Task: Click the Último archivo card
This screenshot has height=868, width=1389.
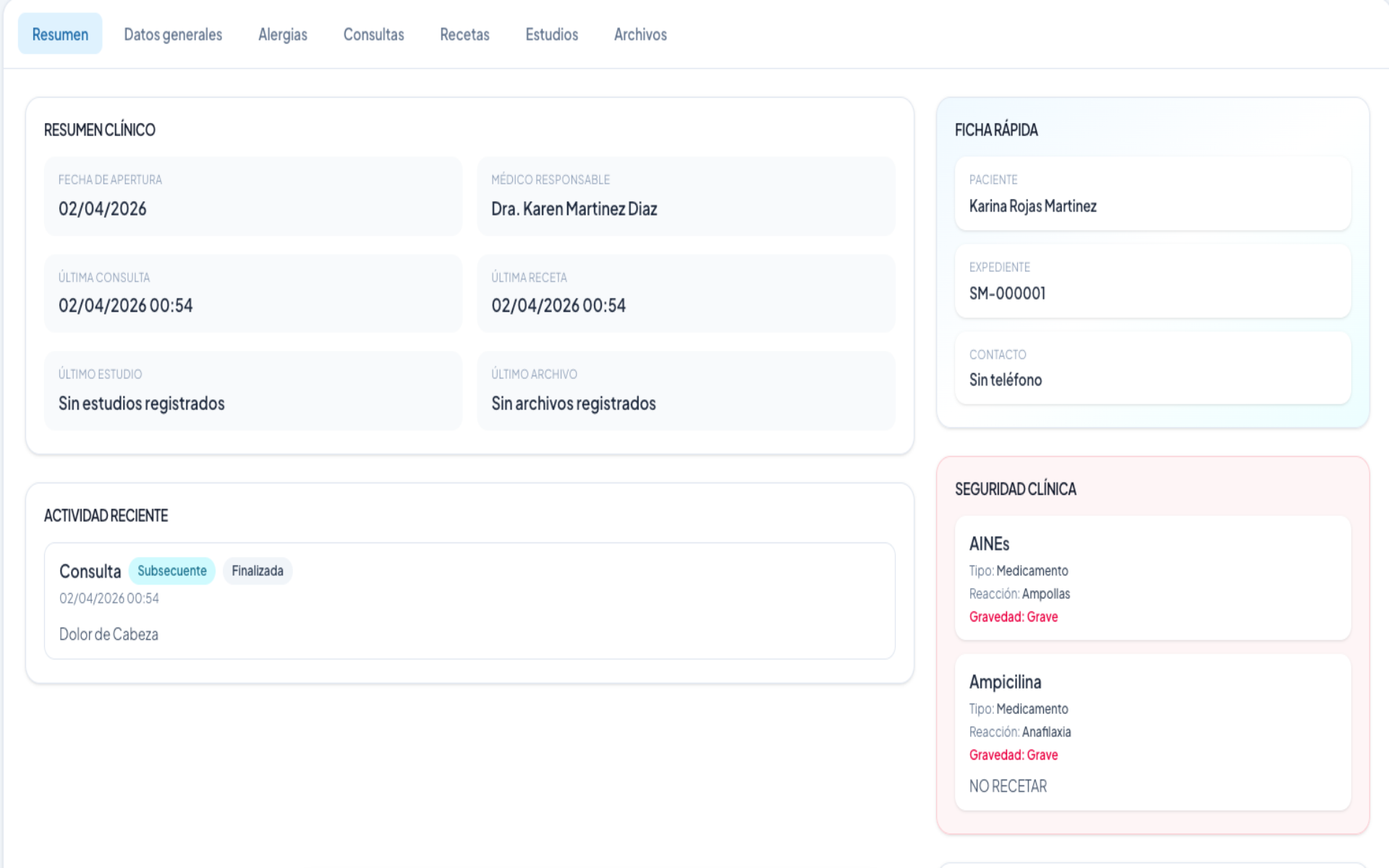Action: tap(685, 391)
